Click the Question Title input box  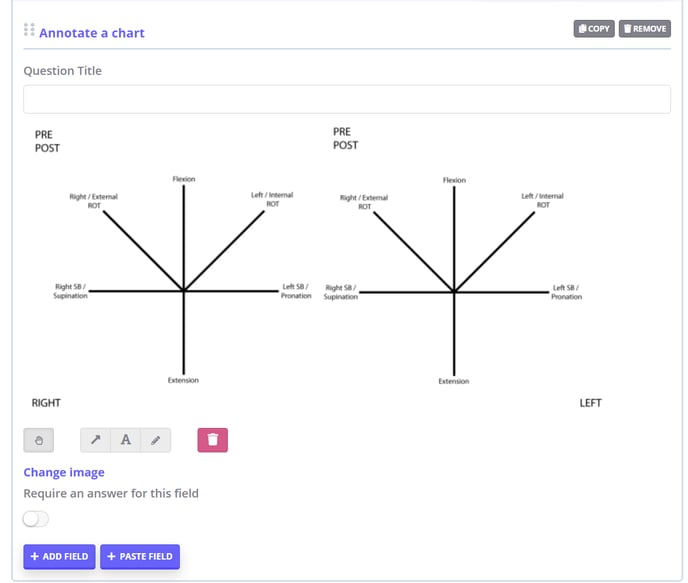click(347, 99)
